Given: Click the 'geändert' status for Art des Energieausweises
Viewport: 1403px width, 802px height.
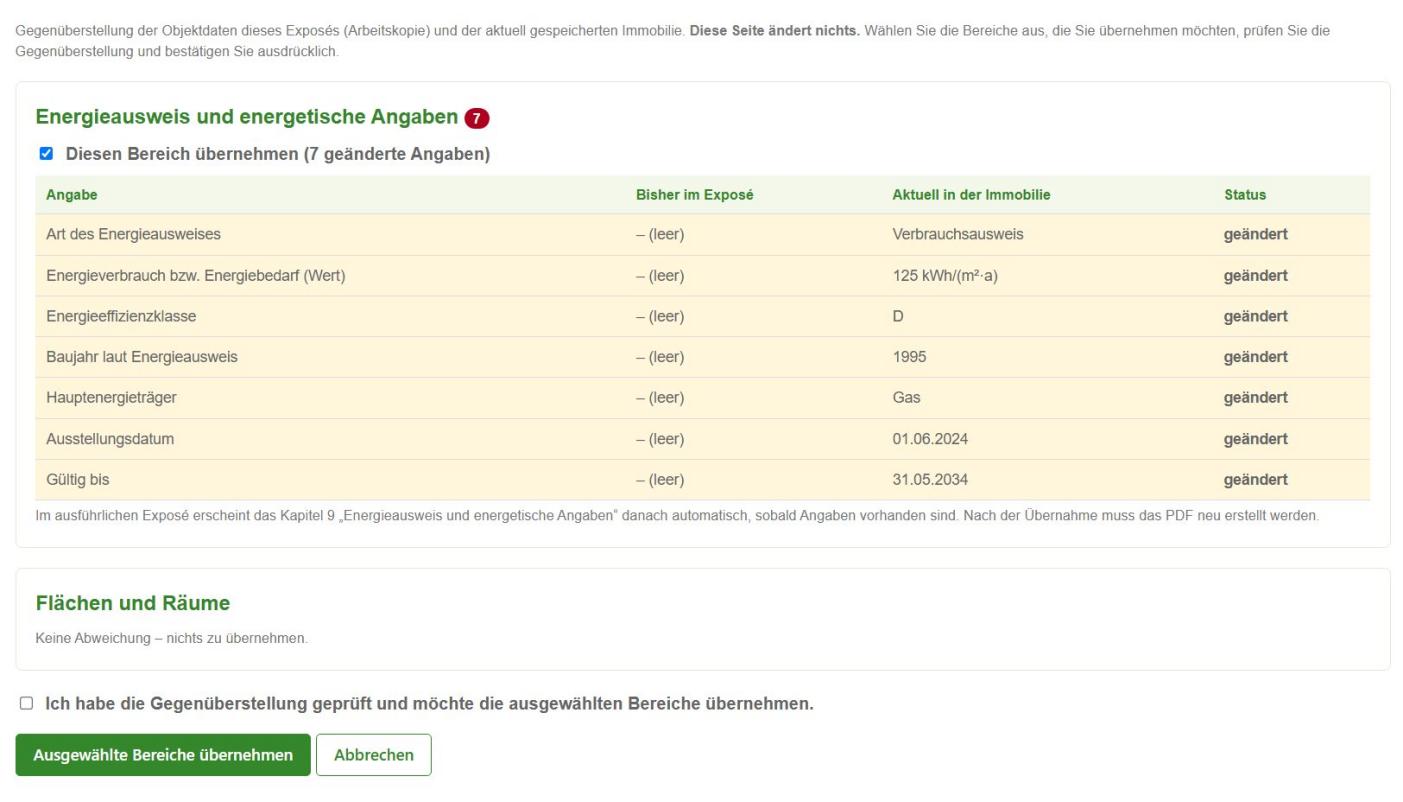Looking at the screenshot, I should coord(1256,235).
